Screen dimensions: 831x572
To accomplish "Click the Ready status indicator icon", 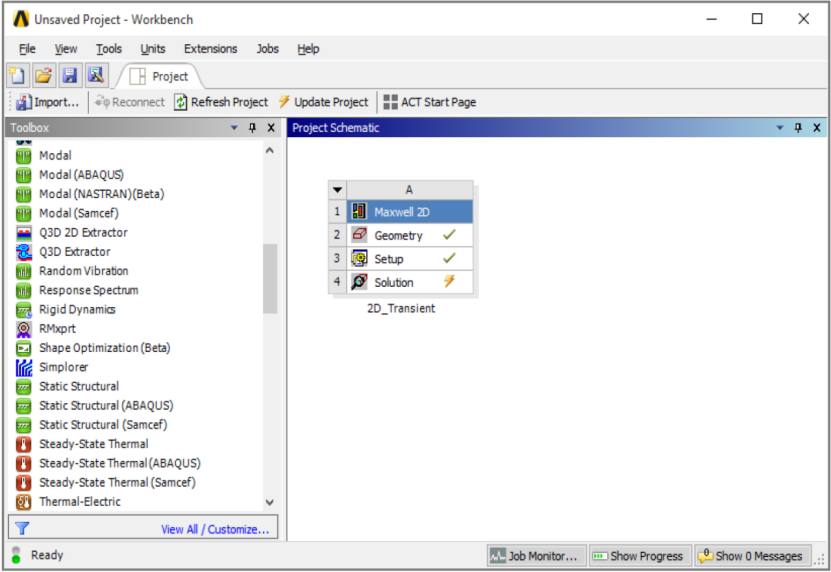I will point(16,555).
